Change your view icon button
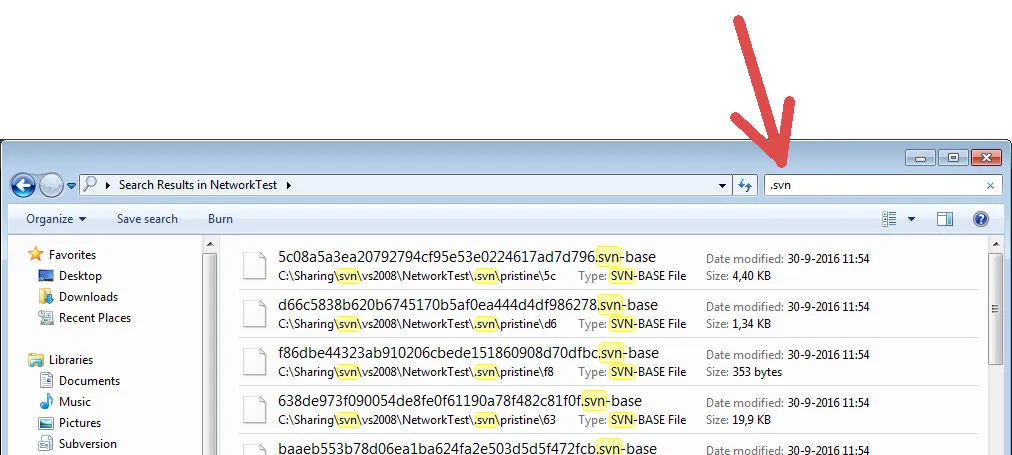This screenshot has width=1012, height=455. (x=889, y=219)
